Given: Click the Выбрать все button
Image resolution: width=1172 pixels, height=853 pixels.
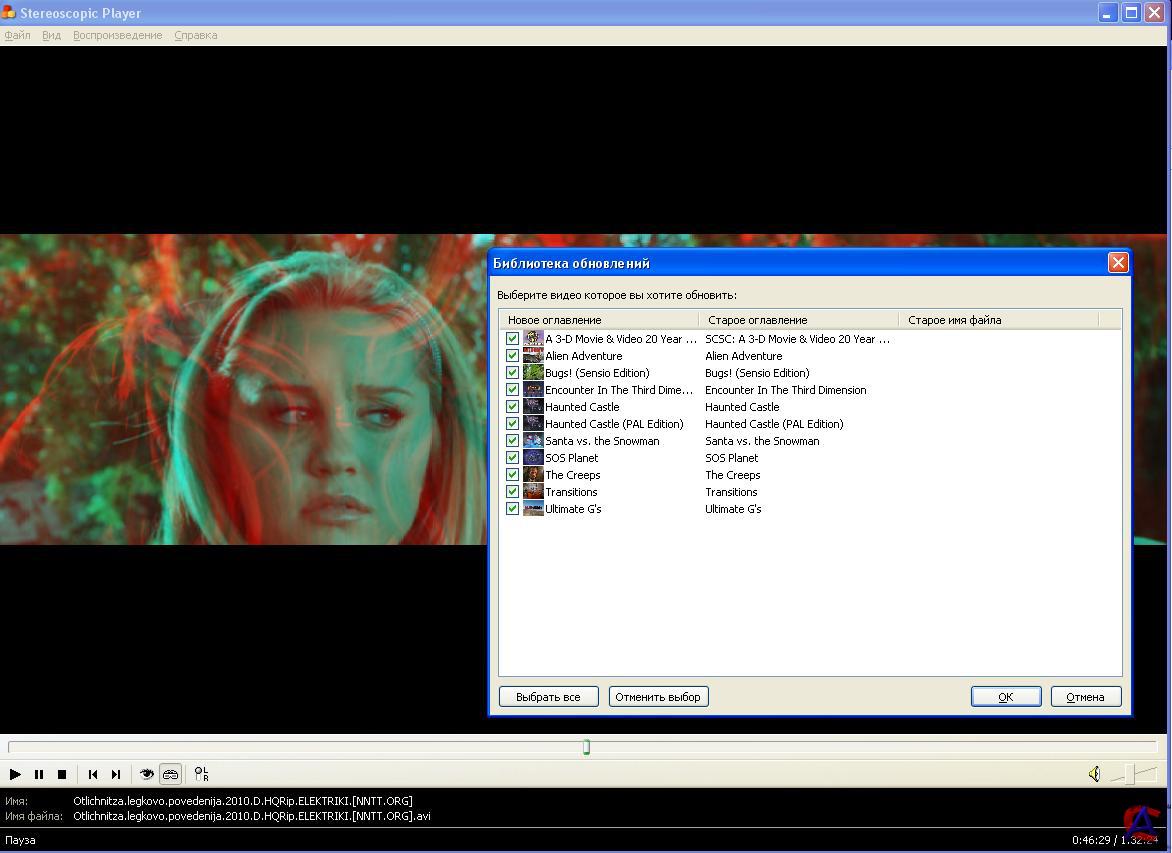Looking at the screenshot, I should click(x=548, y=697).
